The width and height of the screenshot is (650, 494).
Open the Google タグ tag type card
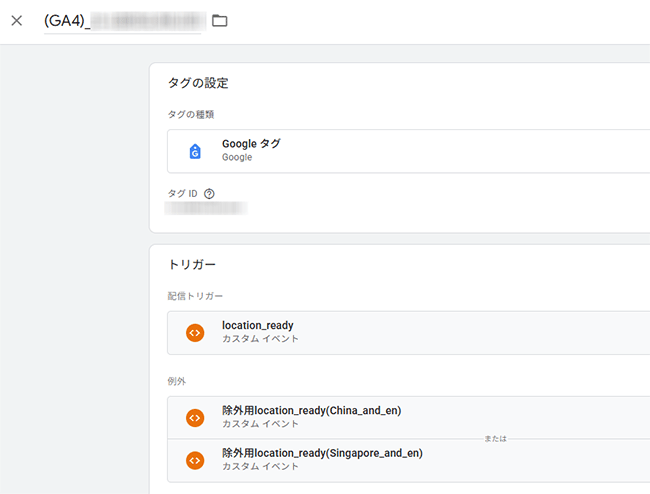click(x=408, y=151)
